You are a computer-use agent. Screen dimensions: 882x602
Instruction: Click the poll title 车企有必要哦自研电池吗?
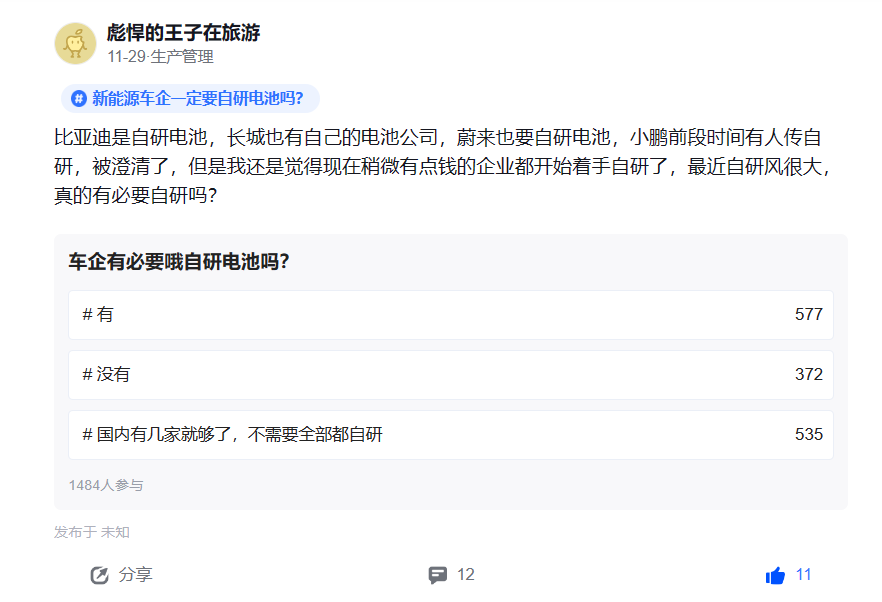[x=179, y=263]
